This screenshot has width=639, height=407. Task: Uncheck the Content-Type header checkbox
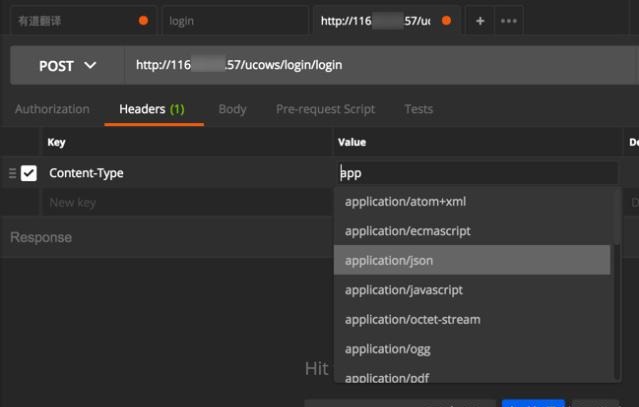pos(29,173)
